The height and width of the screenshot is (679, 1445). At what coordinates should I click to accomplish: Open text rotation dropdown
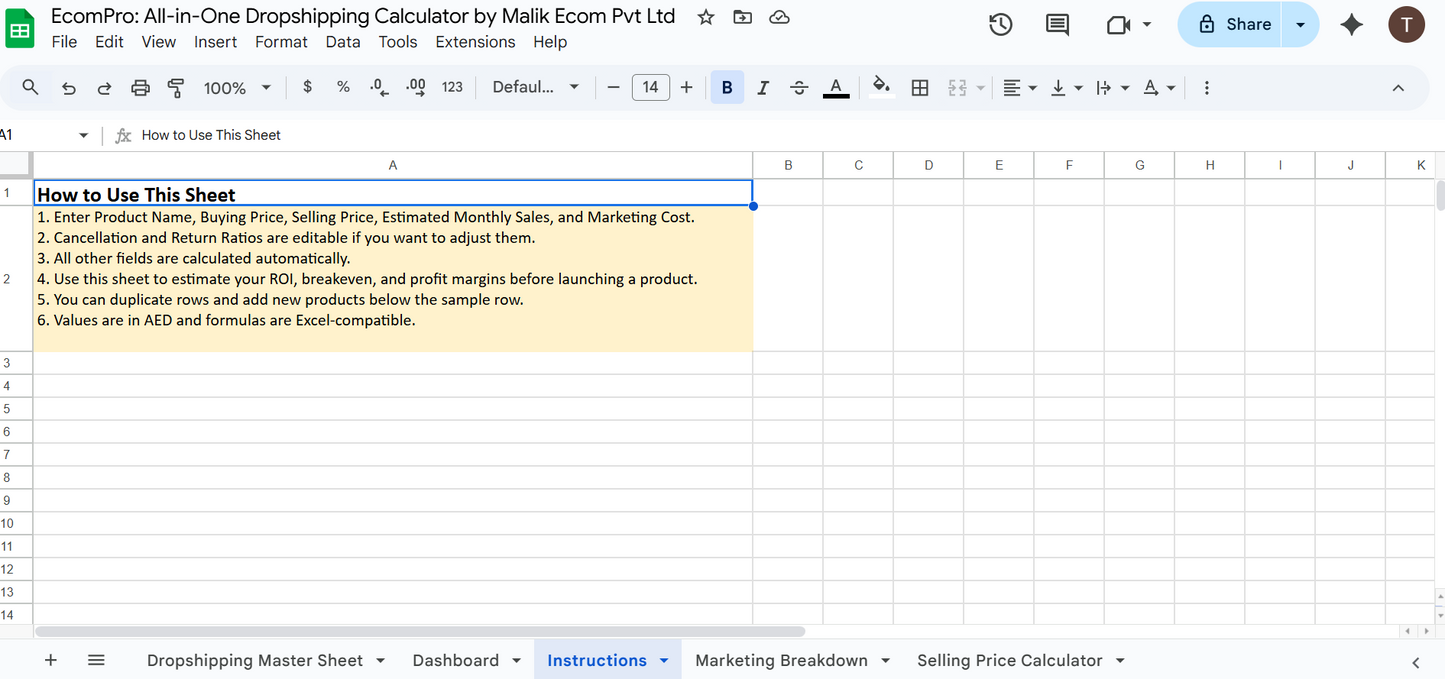(1158, 88)
